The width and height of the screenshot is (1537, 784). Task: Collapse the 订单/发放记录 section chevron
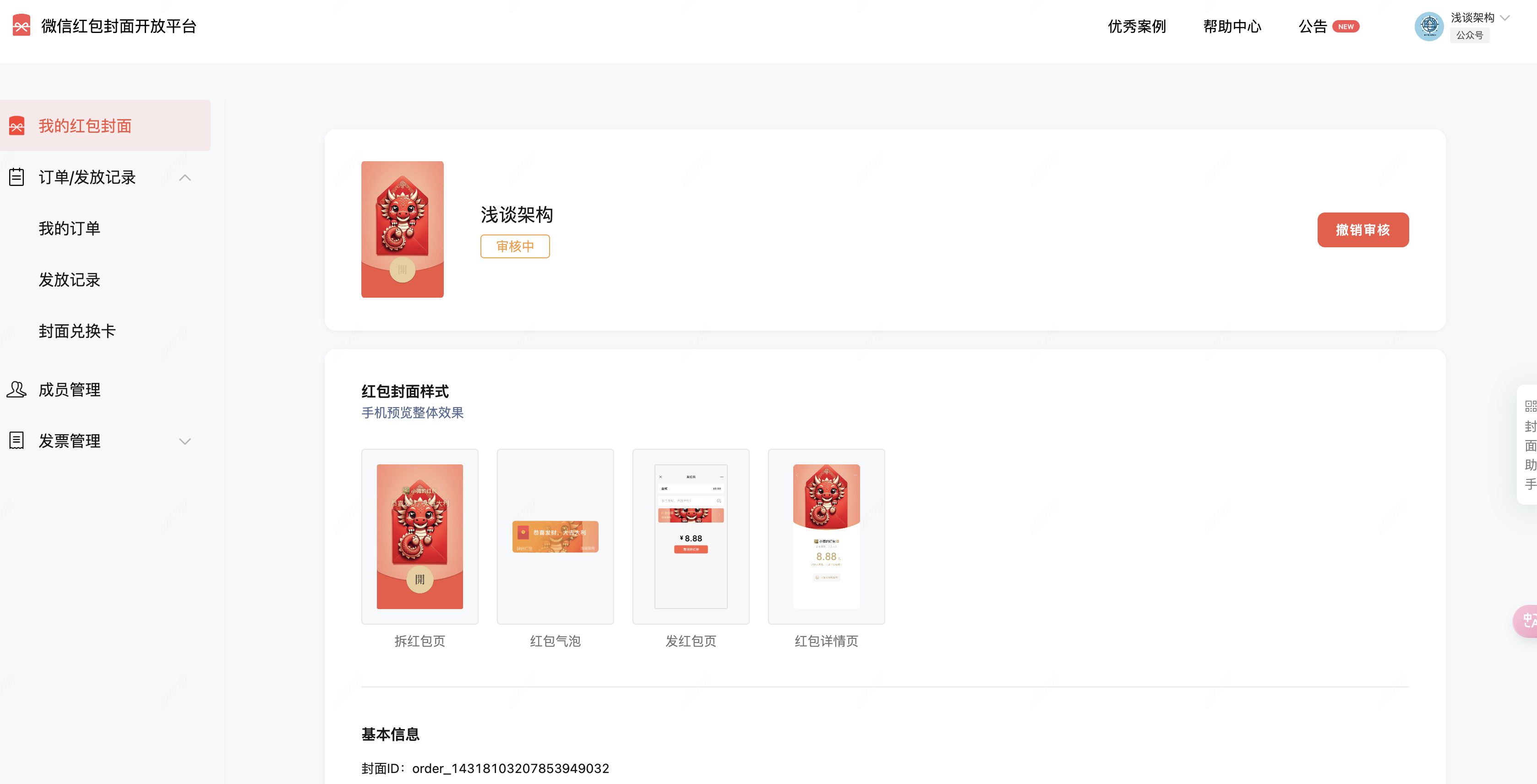click(185, 178)
